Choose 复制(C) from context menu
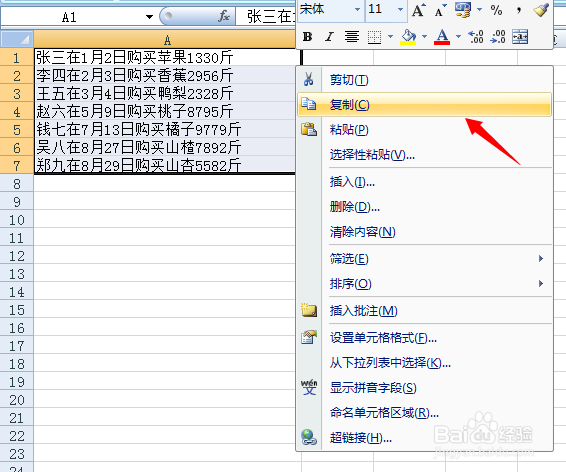 point(424,105)
